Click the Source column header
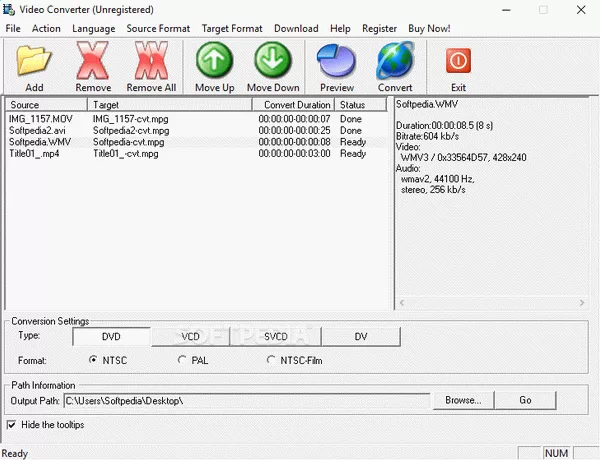Viewport: 600px width, 460px height. pos(47,105)
